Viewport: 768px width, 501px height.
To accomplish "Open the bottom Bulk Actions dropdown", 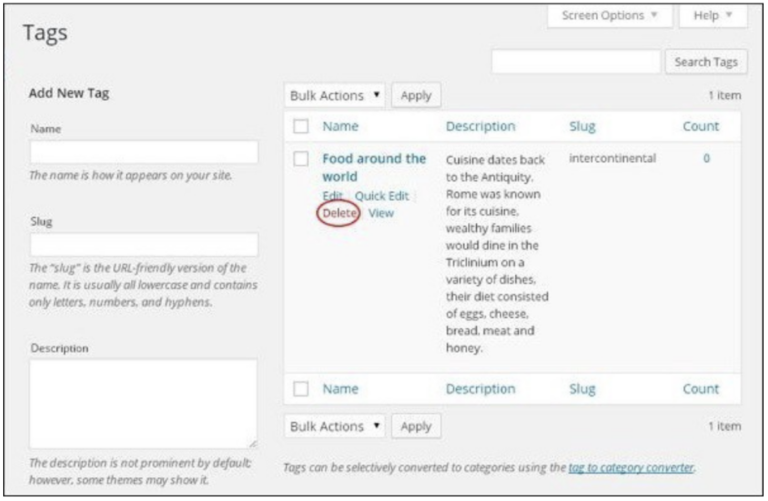I will [x=334, y=426].
